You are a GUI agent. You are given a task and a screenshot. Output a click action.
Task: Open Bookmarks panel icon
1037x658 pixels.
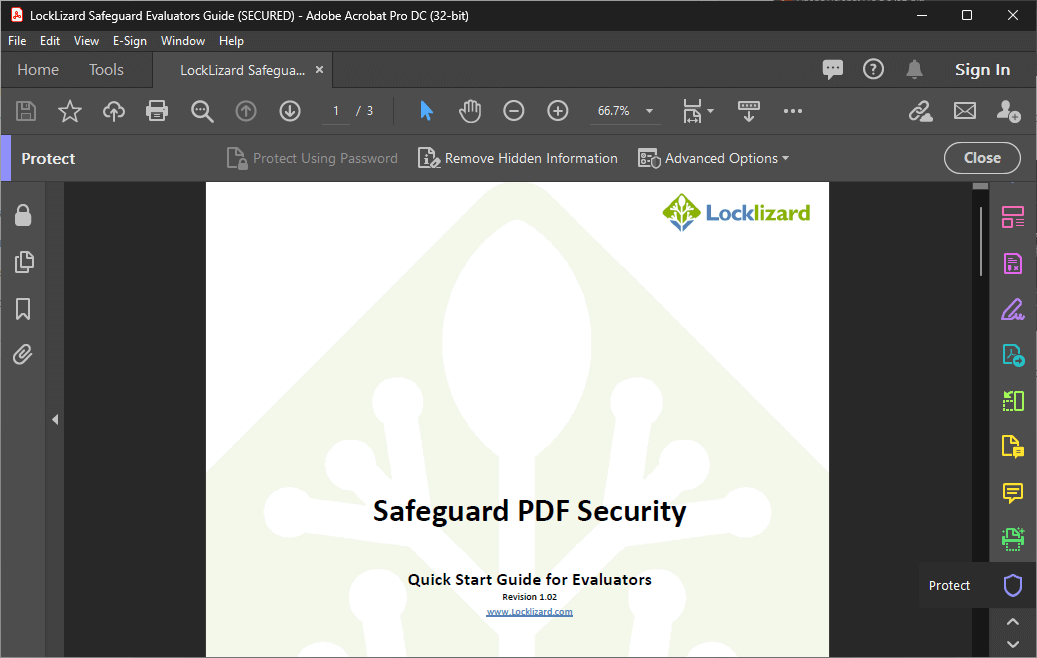point(23,309)
